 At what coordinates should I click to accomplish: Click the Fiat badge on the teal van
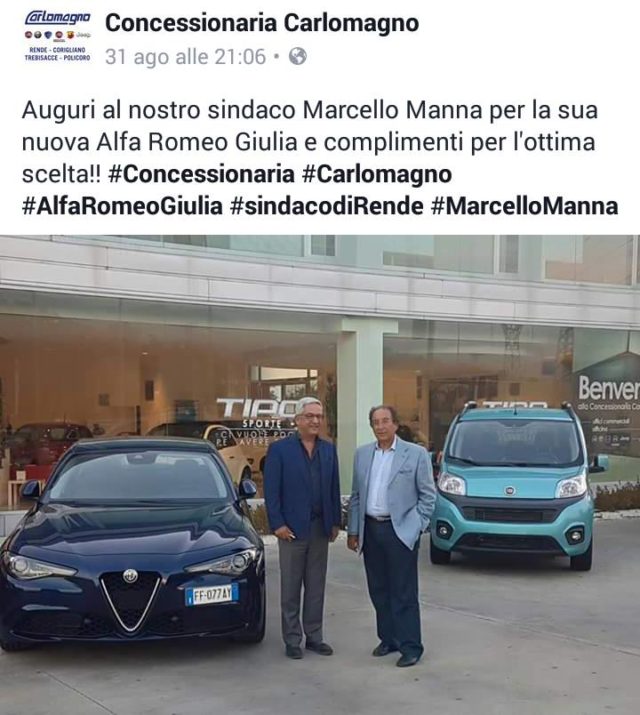[510, 492]
